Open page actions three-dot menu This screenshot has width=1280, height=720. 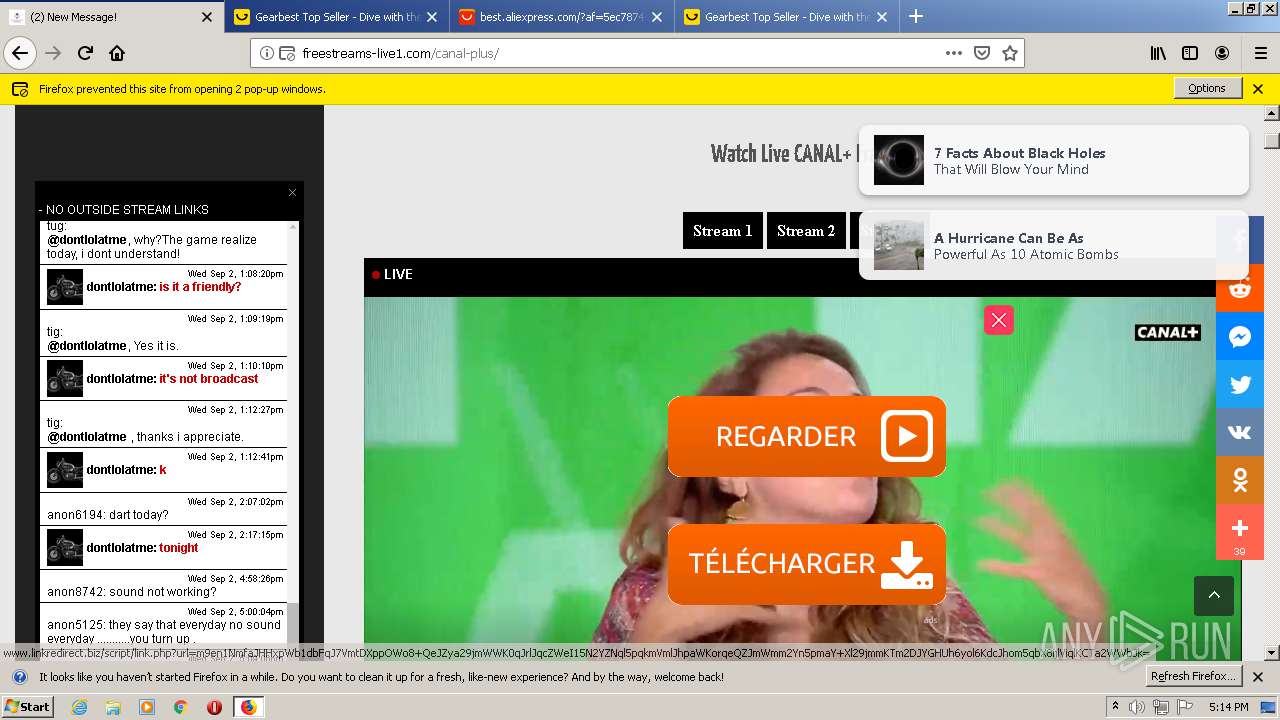pyautogui.click(x=954, y=53)
